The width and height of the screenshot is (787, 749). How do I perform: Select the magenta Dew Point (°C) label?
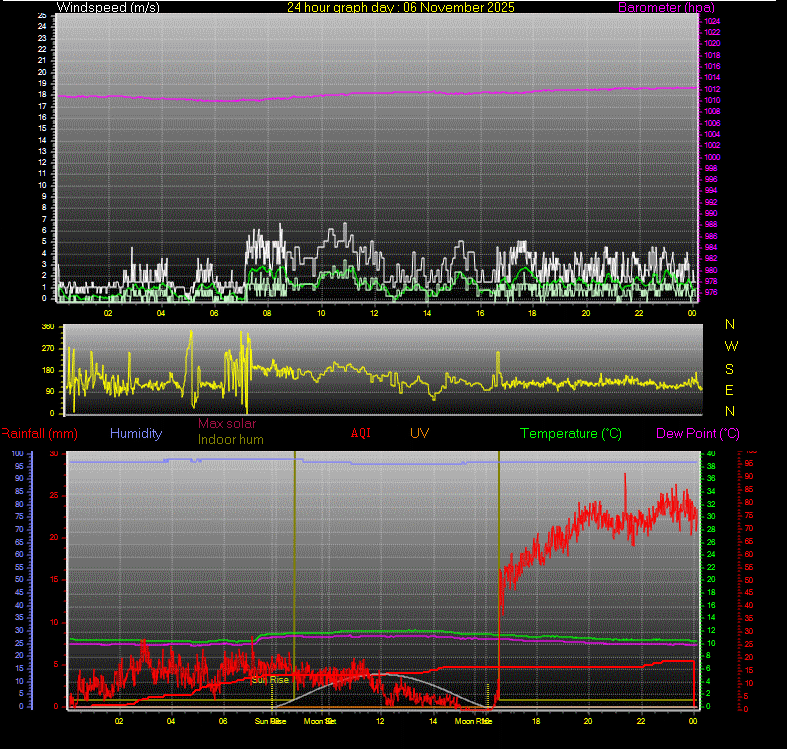click(x=698, y=434)
